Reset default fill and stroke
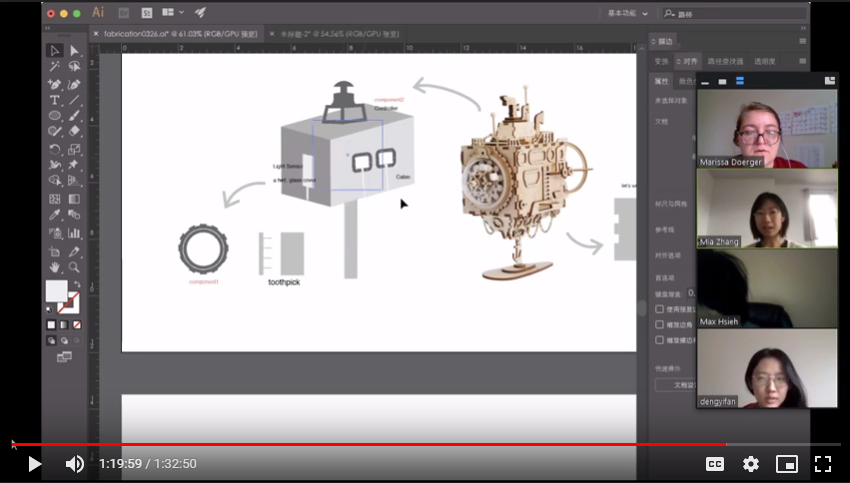 pos(49,310)
